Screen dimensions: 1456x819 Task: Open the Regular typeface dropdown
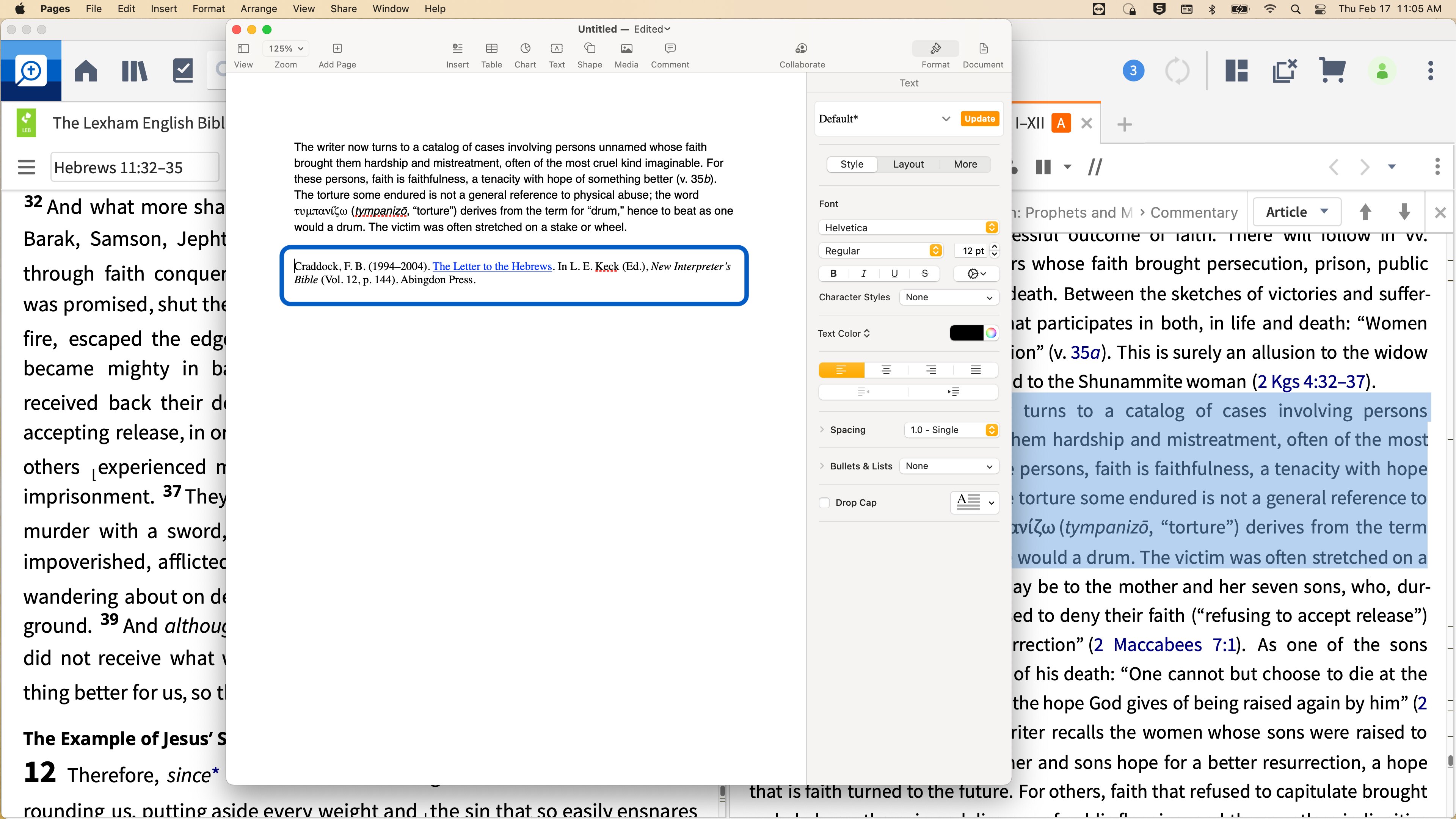pyautogui.click(x=880, y=250)
